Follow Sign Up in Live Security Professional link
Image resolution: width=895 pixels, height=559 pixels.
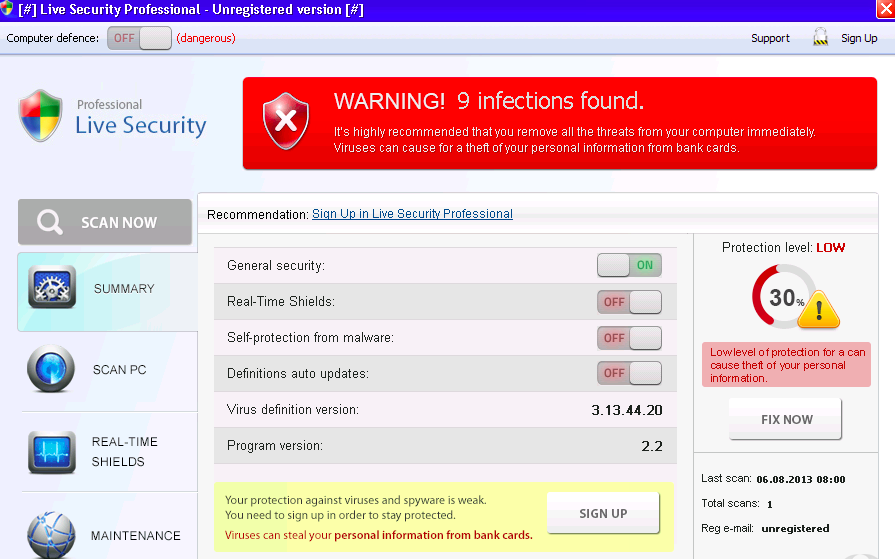tap(412, 214)
